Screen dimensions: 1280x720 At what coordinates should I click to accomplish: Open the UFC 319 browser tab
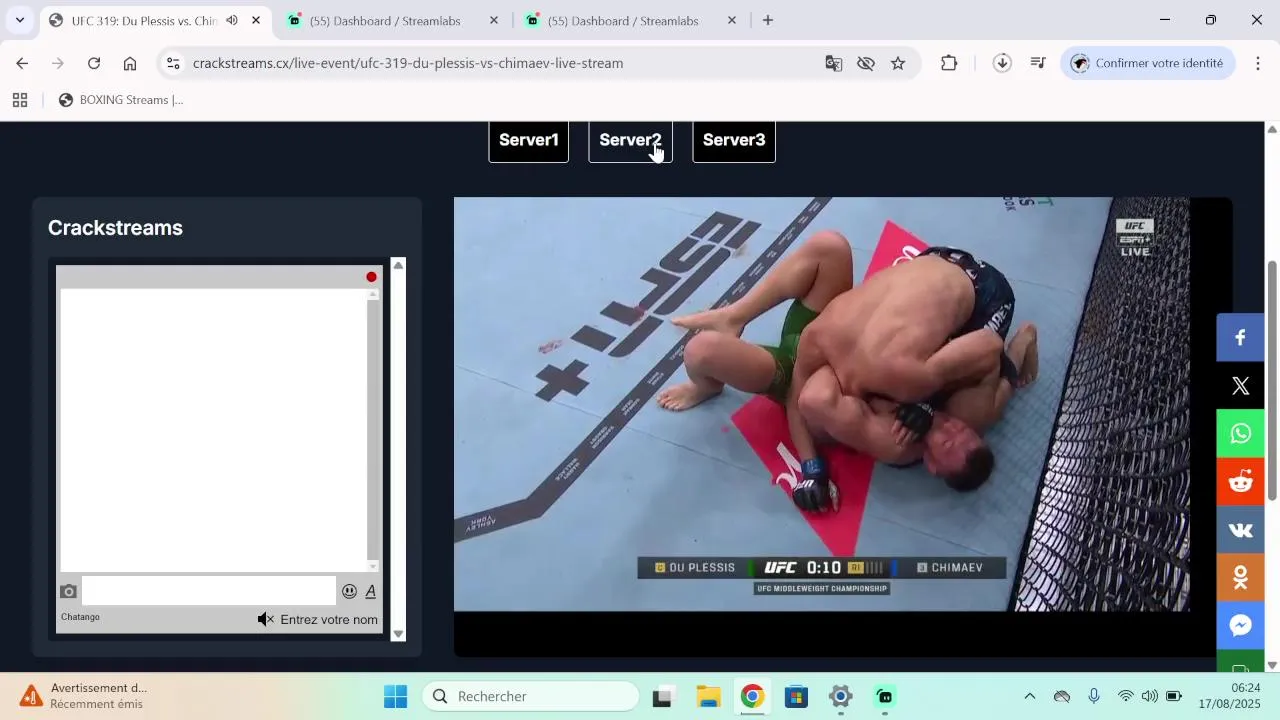point(144,21)
